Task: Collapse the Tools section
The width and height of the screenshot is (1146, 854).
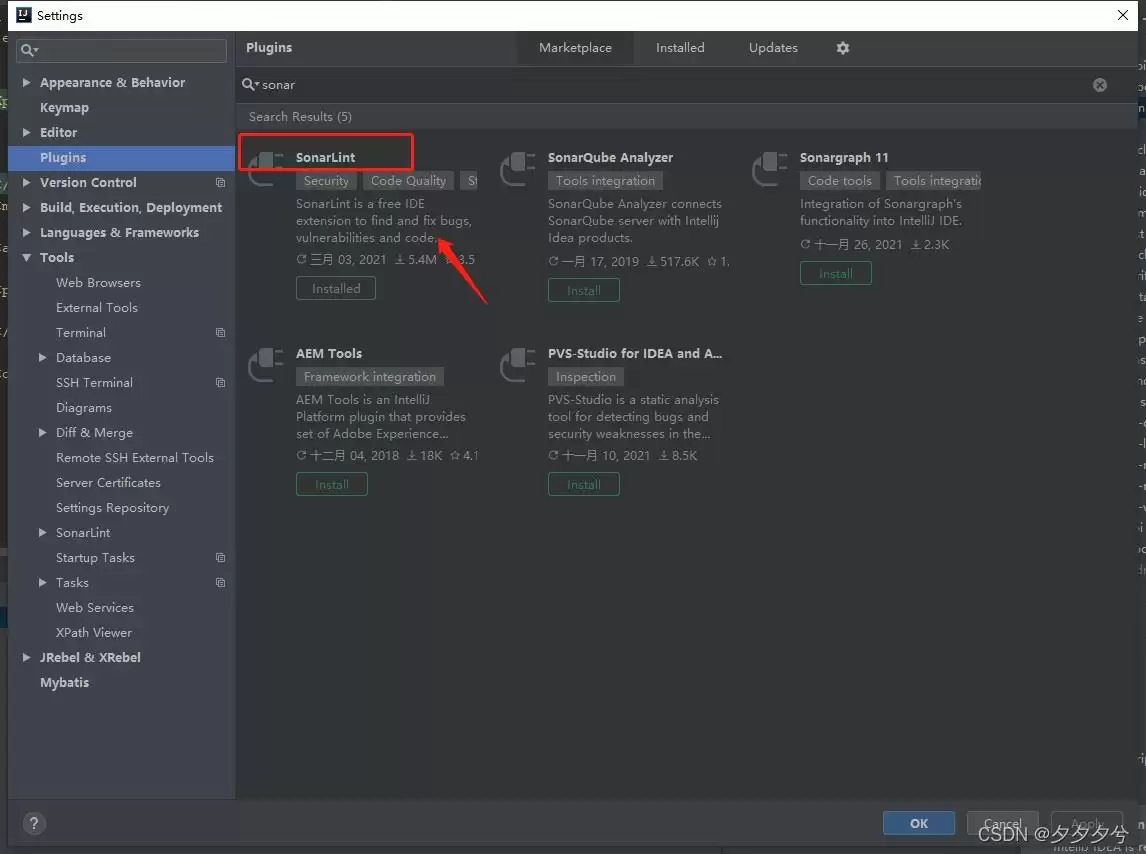Action: [26, 257]
